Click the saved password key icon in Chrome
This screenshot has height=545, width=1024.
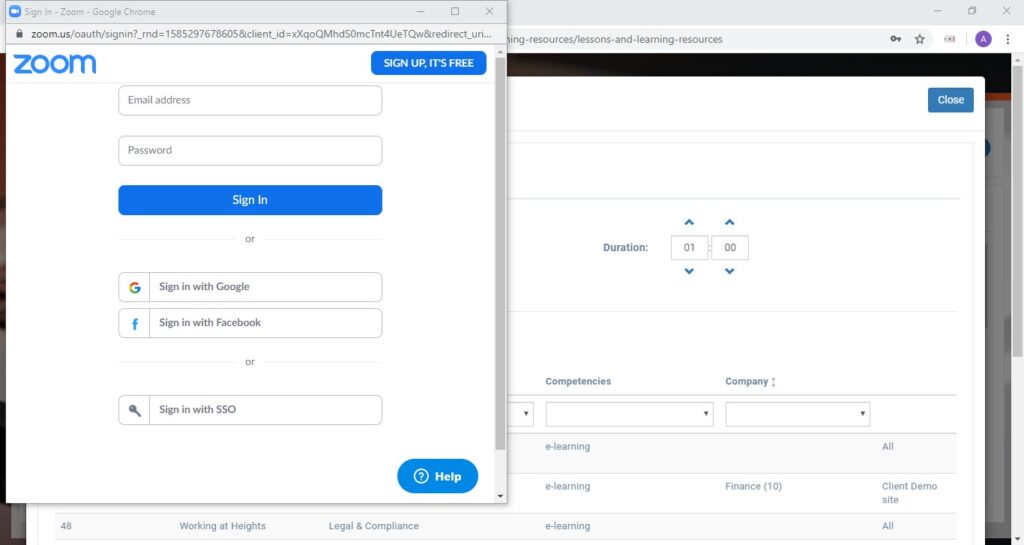pyautogui.click(x=895, y=39)
